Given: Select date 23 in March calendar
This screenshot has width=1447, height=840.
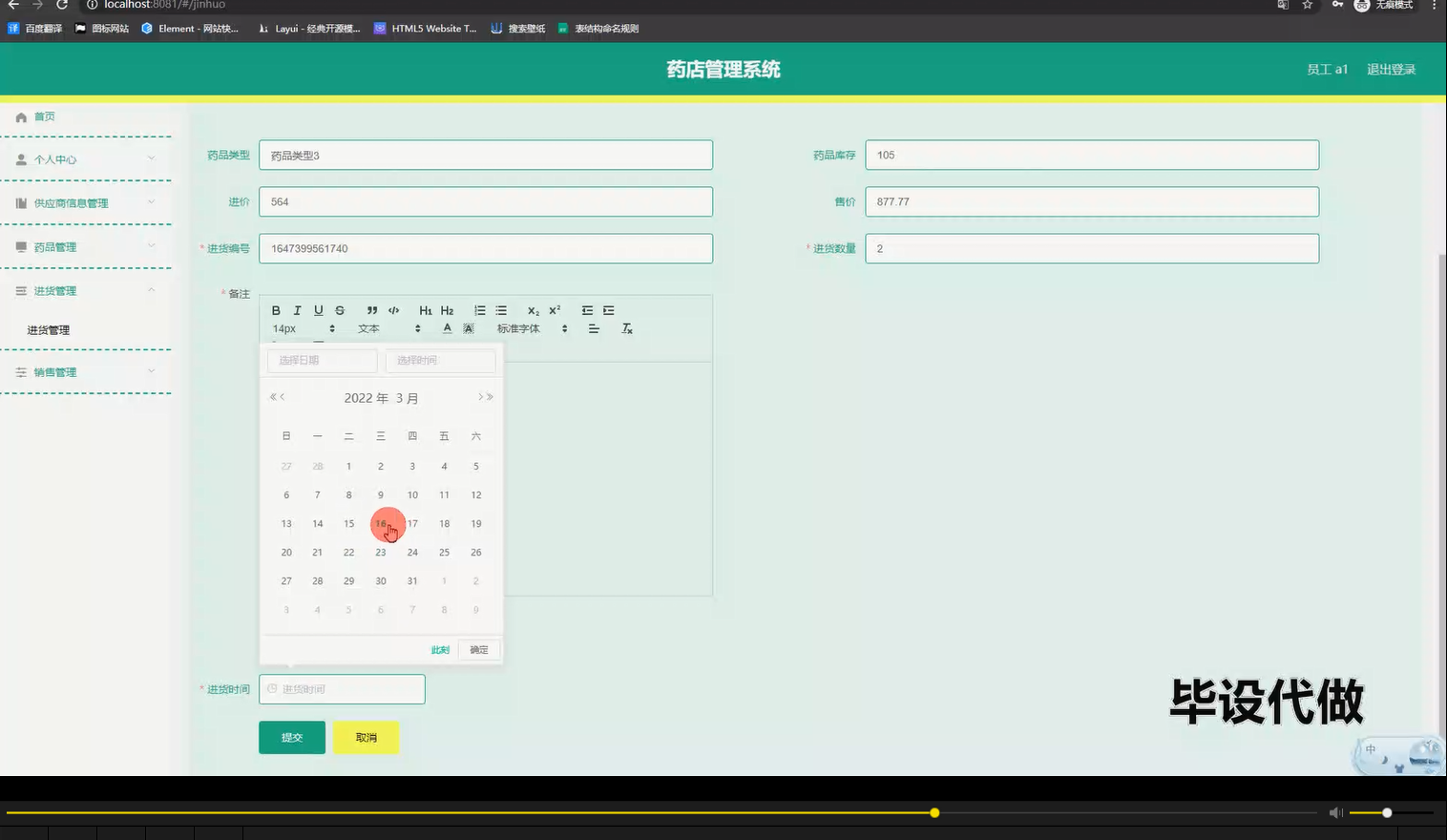Looking at the screenshot, I should point(381,552).
